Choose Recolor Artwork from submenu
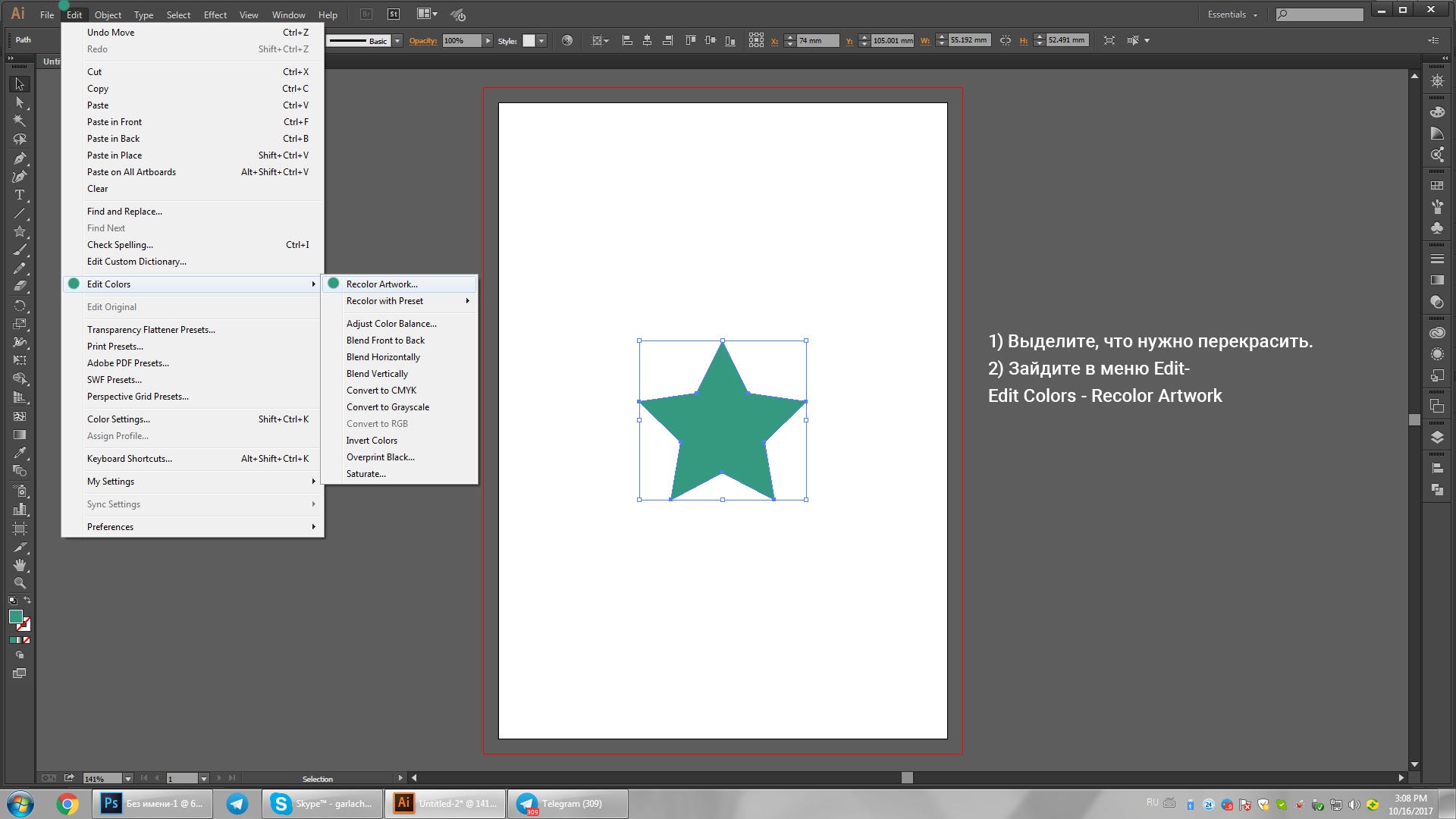Screen dimensions: 1456x819 tap(400, 284)
